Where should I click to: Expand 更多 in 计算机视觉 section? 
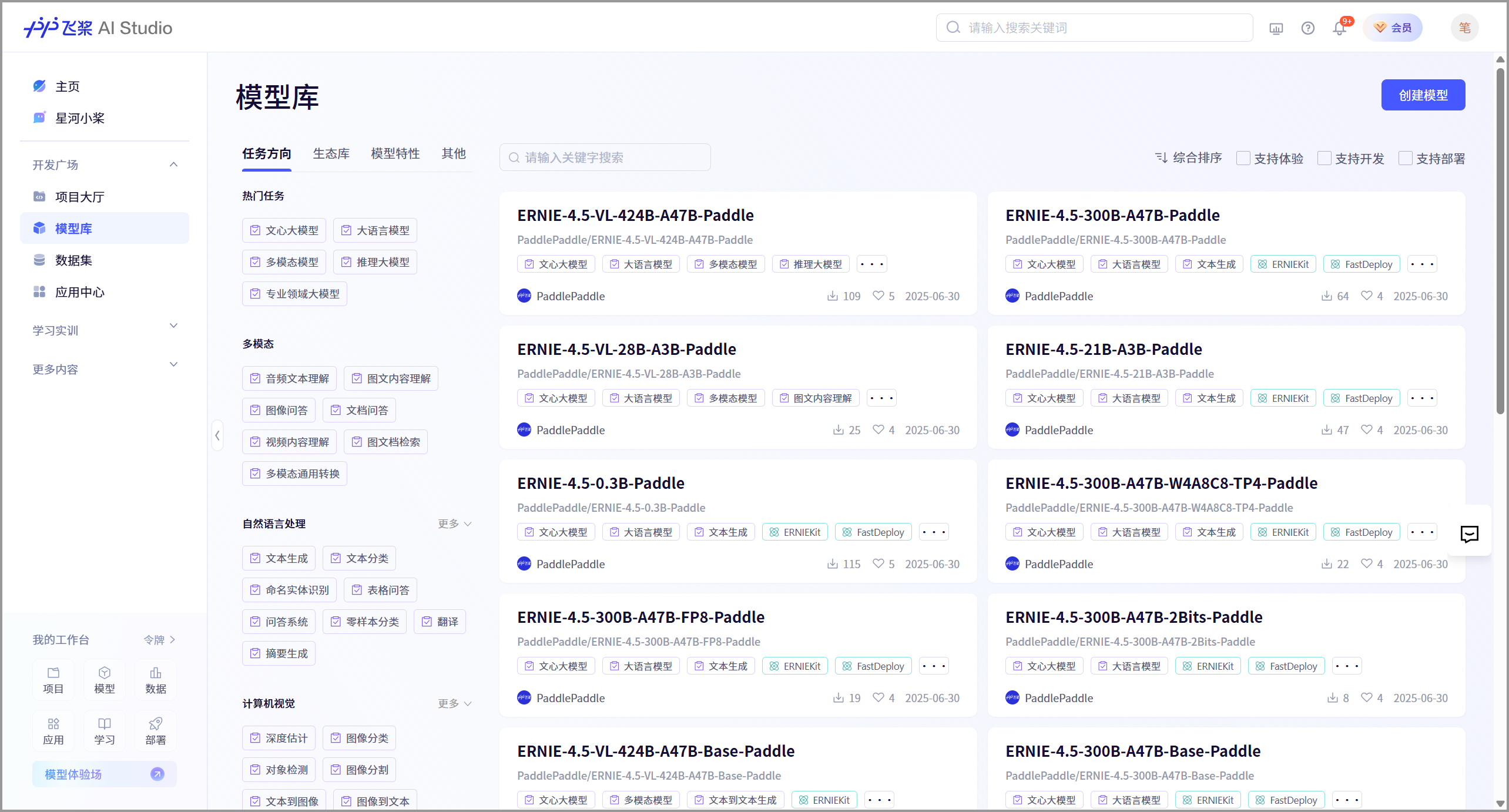pyautogui.click(x=454, y=703)
